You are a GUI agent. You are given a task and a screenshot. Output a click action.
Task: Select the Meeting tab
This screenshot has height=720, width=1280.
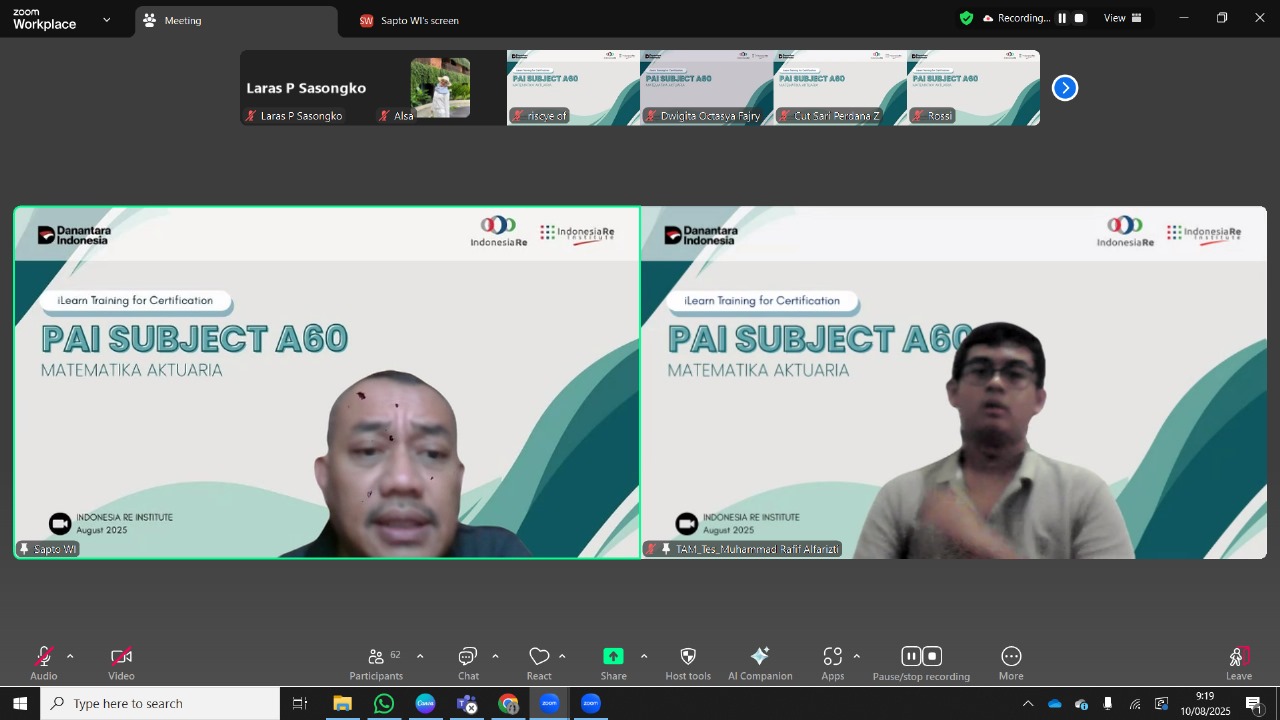pyautogui.click(x=236, y=21)
